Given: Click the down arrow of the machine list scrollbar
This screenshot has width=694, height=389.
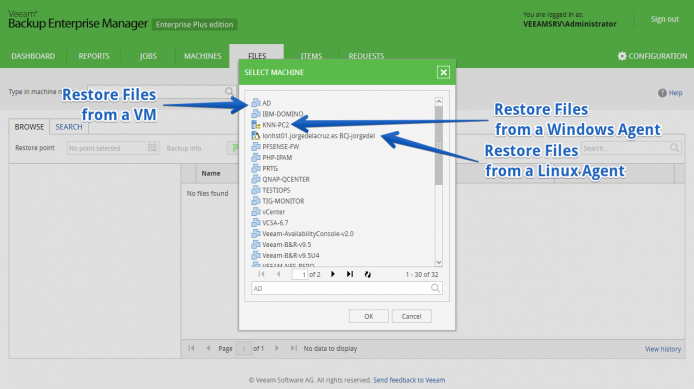Looking at the screenshot, I should coord(439,262).
